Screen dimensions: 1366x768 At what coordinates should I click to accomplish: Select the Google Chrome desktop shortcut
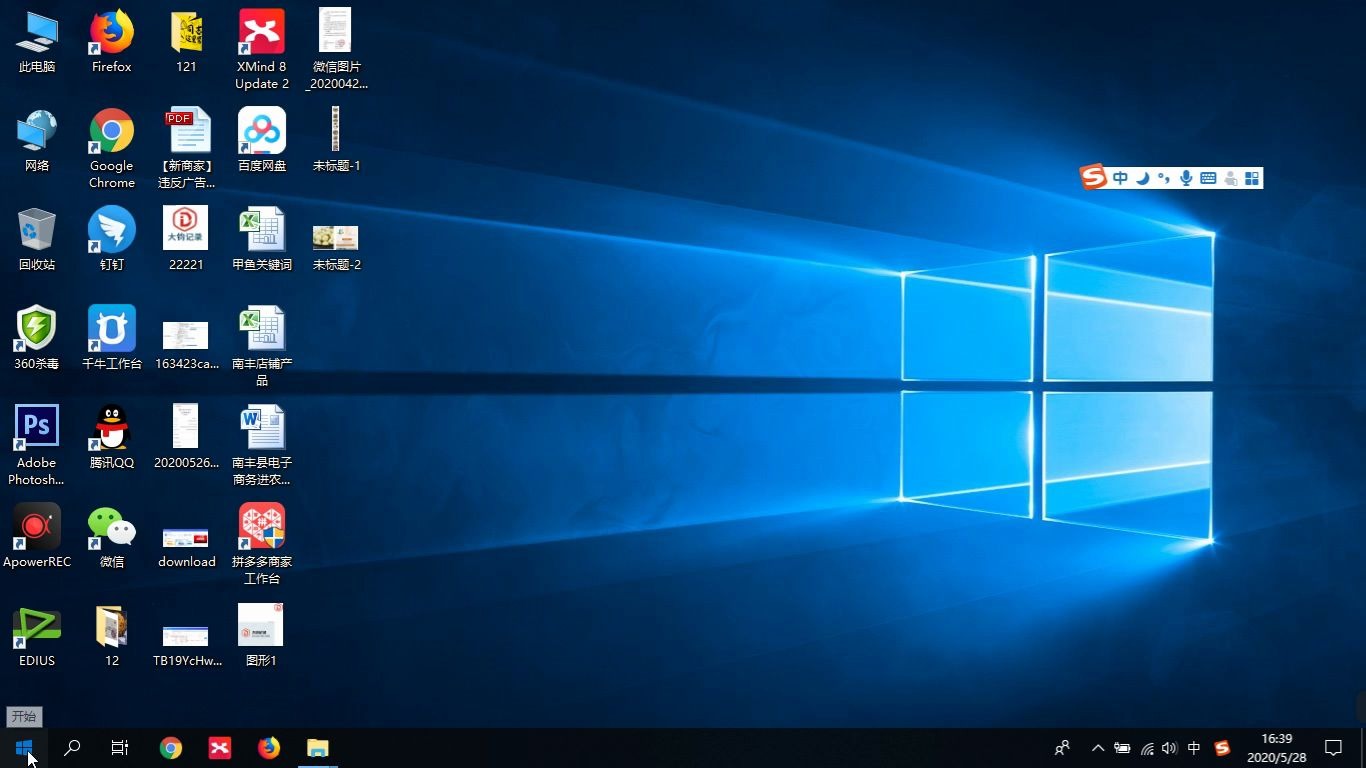[x=112, y=148]
